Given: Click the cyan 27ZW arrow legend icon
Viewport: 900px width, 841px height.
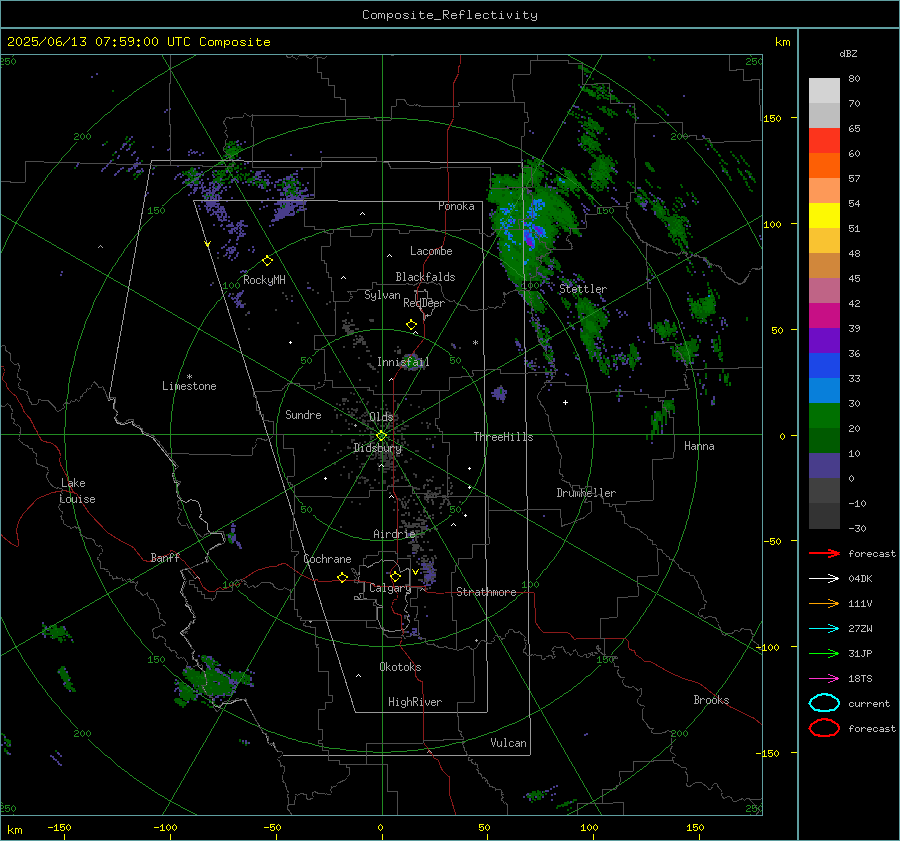Looking at the screenshot, I should [x=824, y=629].
